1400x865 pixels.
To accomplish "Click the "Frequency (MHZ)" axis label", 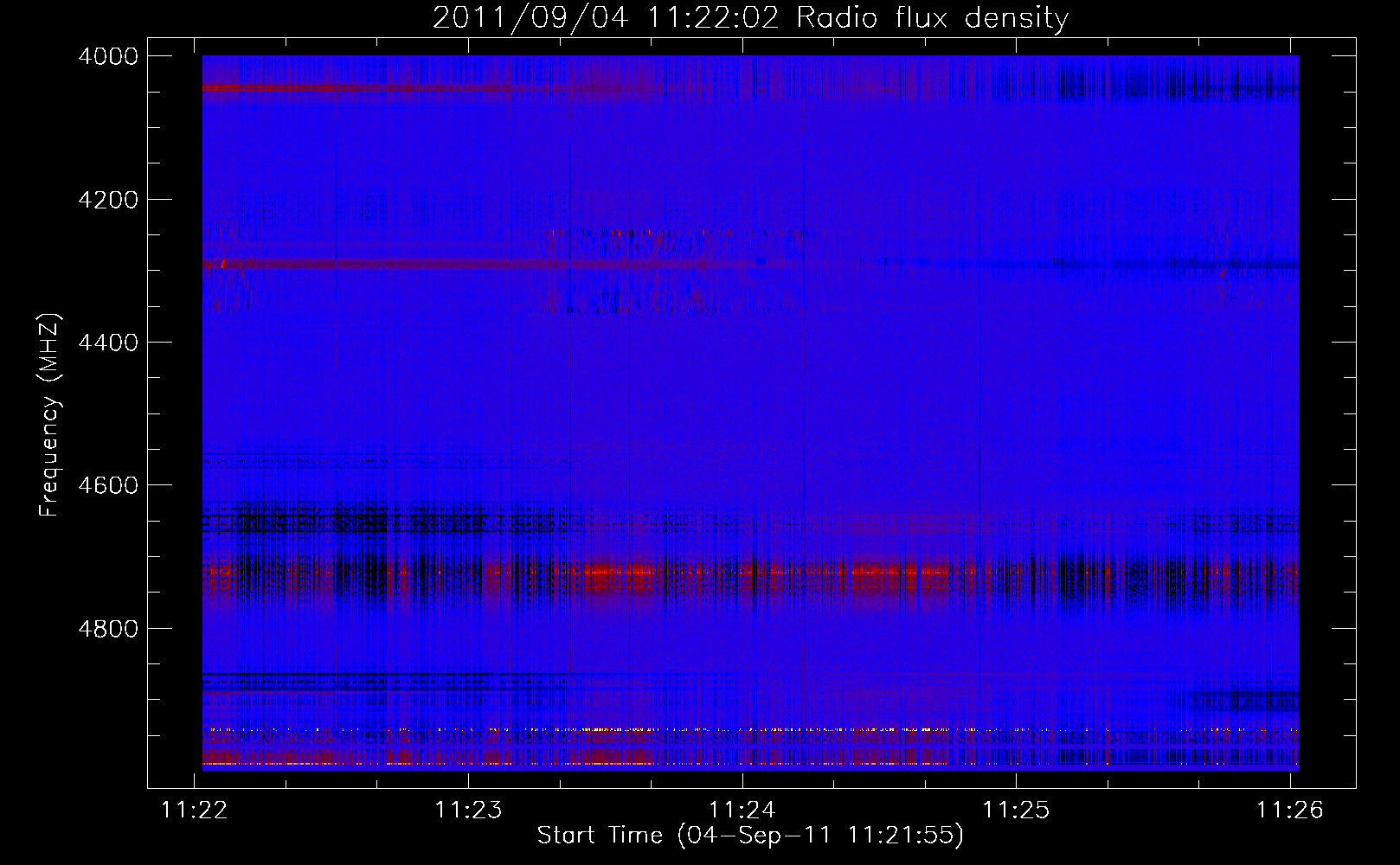I will tap(50, 415).
